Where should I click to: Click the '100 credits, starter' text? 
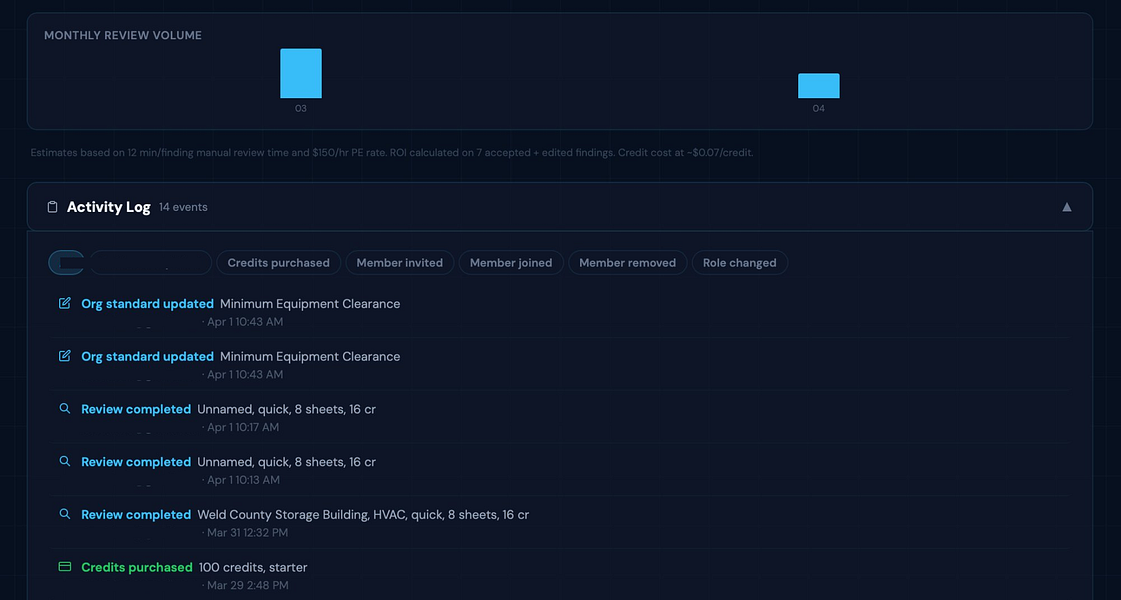click(x=253, y=567)
